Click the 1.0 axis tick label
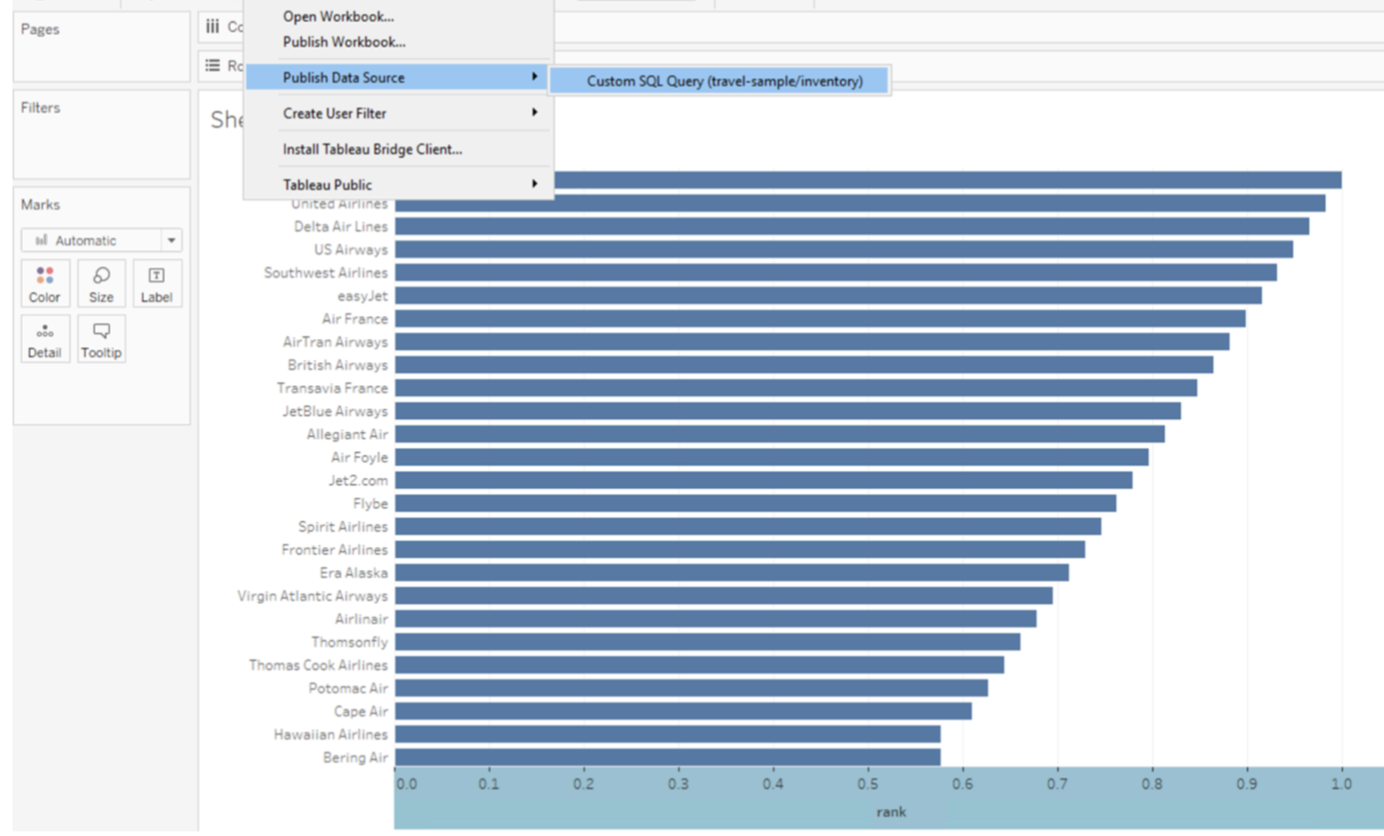The width and height of the screenshot is (1384, 836). coord(1341,783)
